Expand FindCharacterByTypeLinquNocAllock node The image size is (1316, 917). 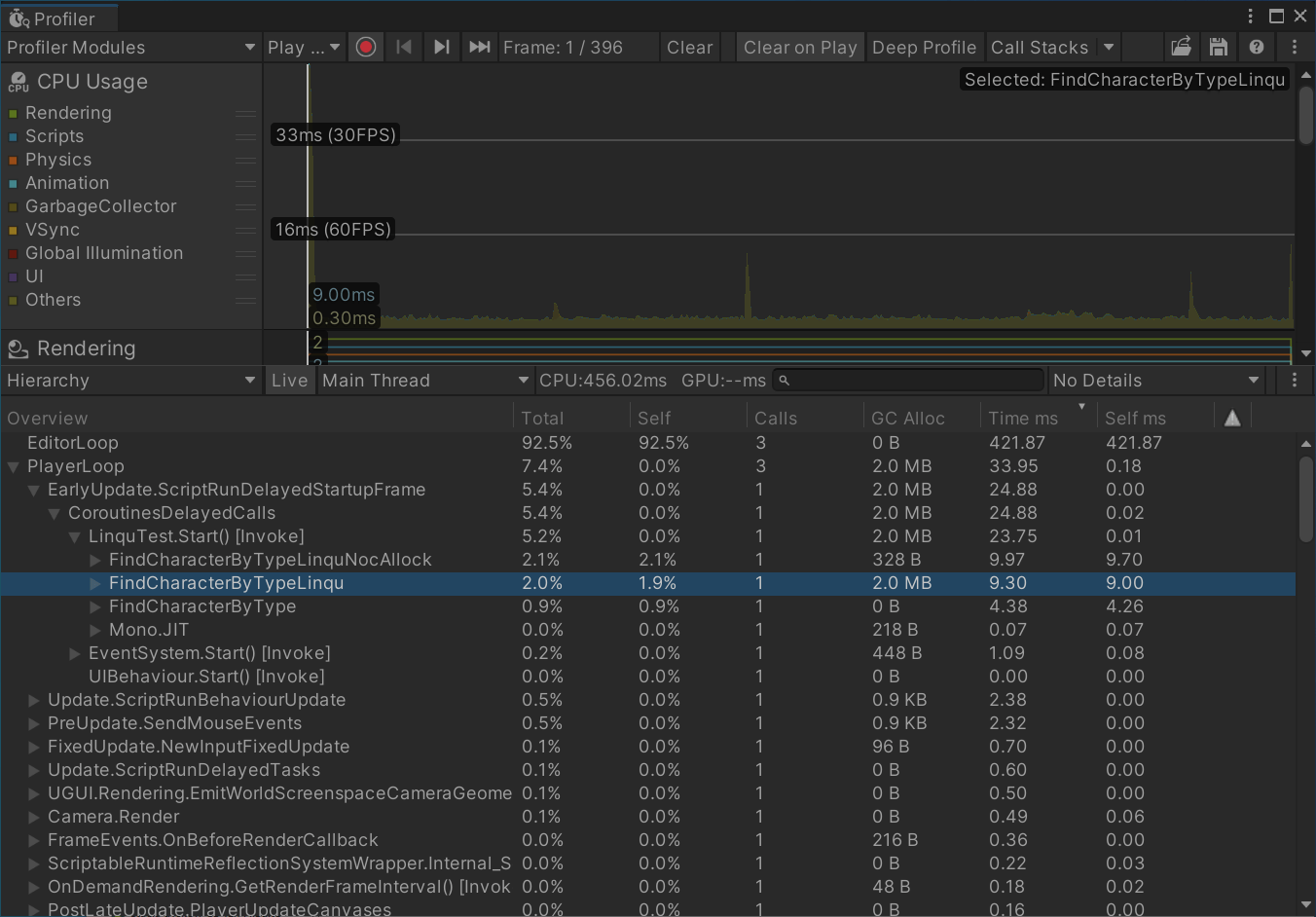tap(95, 560)
